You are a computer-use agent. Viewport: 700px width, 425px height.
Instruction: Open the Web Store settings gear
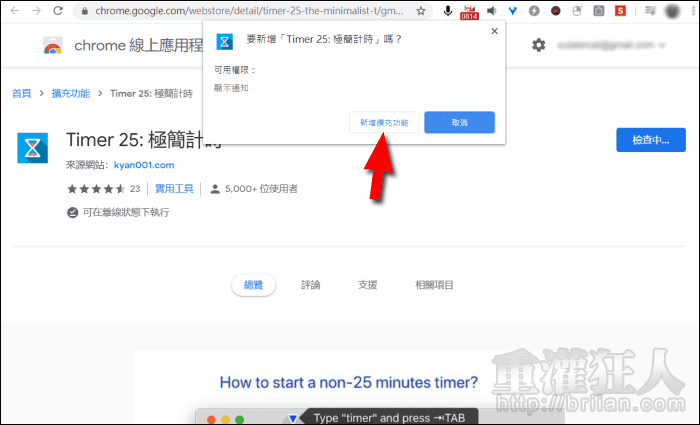(x=539, y=45)
